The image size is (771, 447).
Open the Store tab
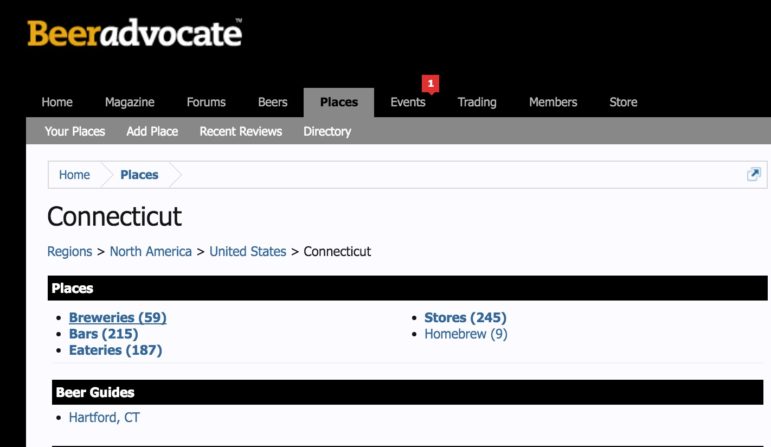pos(623,102)
